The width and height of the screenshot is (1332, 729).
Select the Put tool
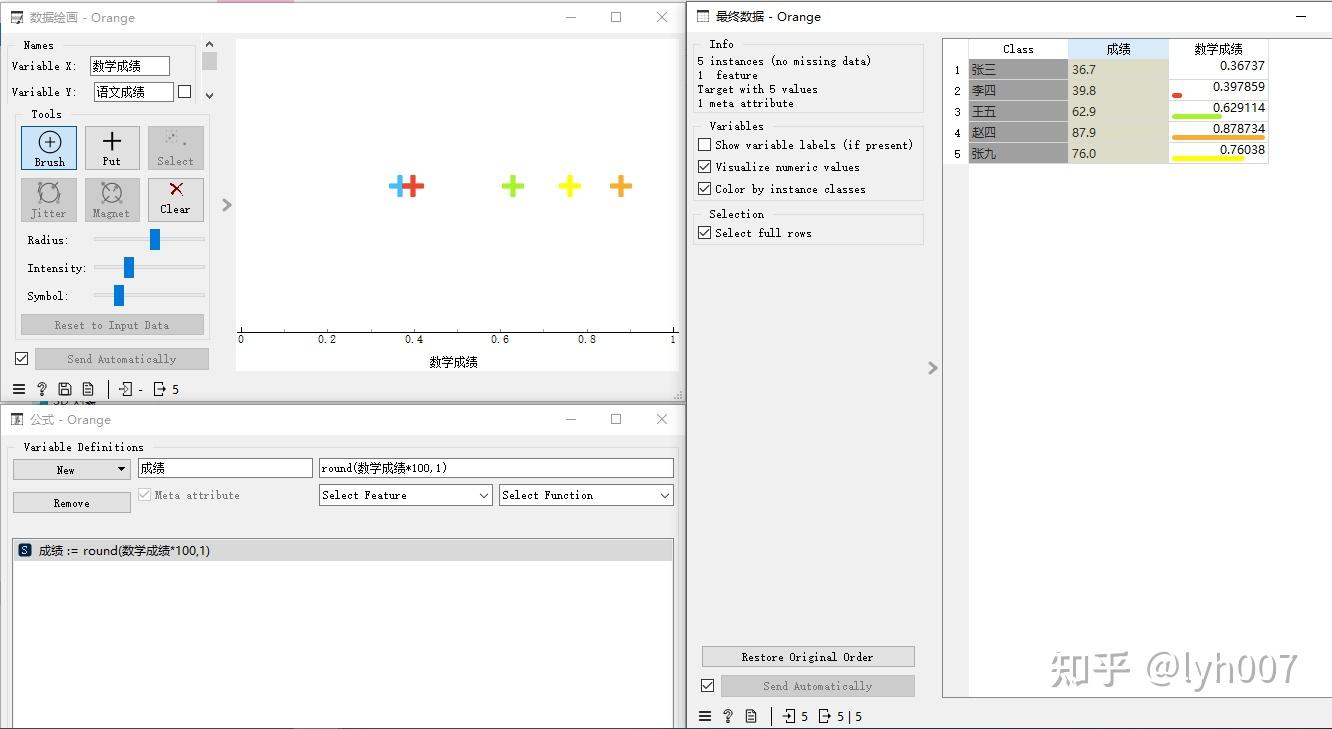point(112,147)
